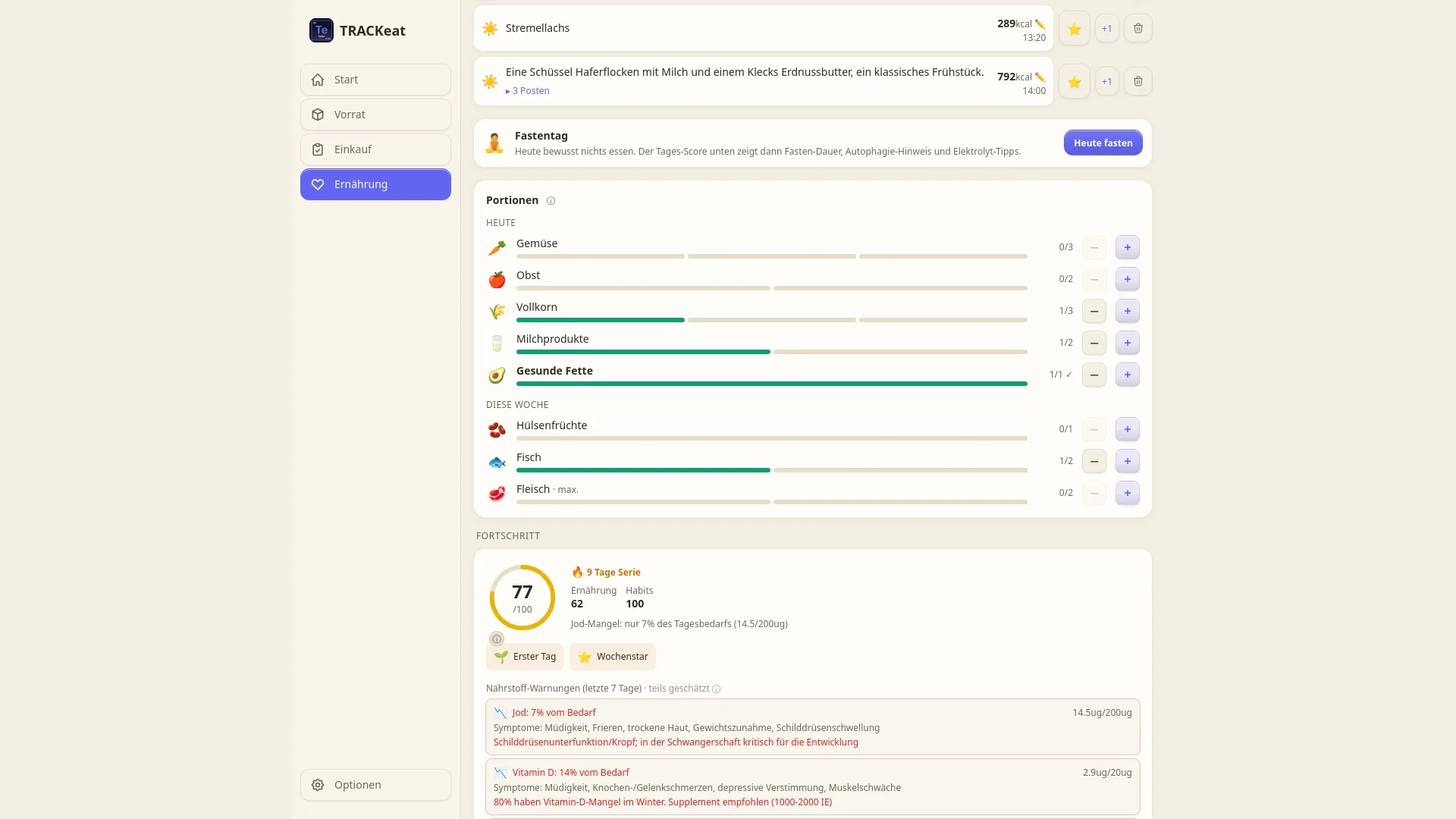Image resolution: width=1456 pixels, height=819 pixels.
Task: Click the 289kcal value for Stremellachs
Action: tap(1015, 24)
